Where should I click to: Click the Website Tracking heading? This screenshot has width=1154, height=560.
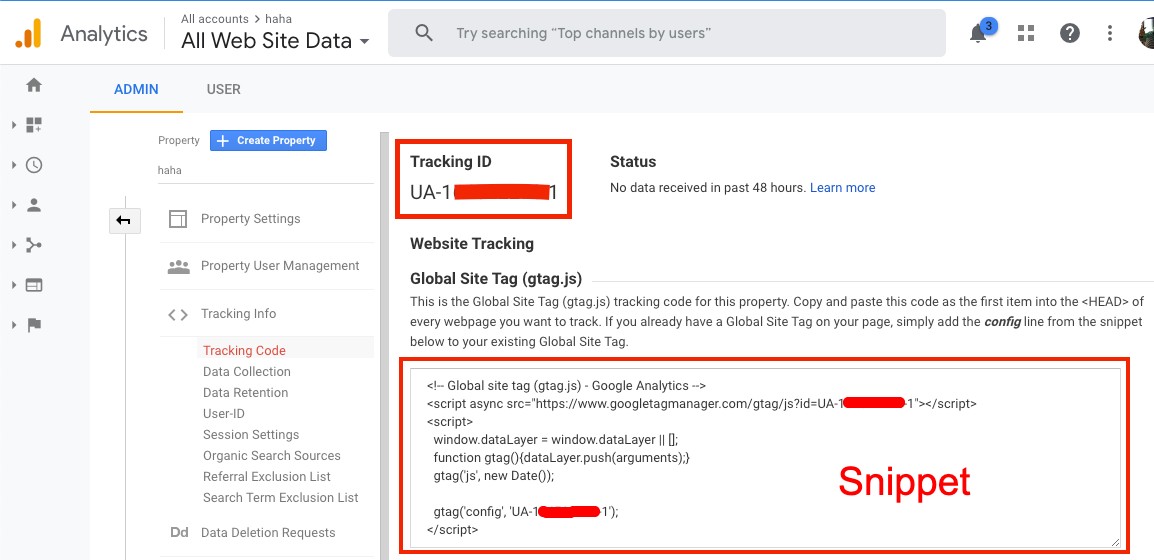[472, 244]
